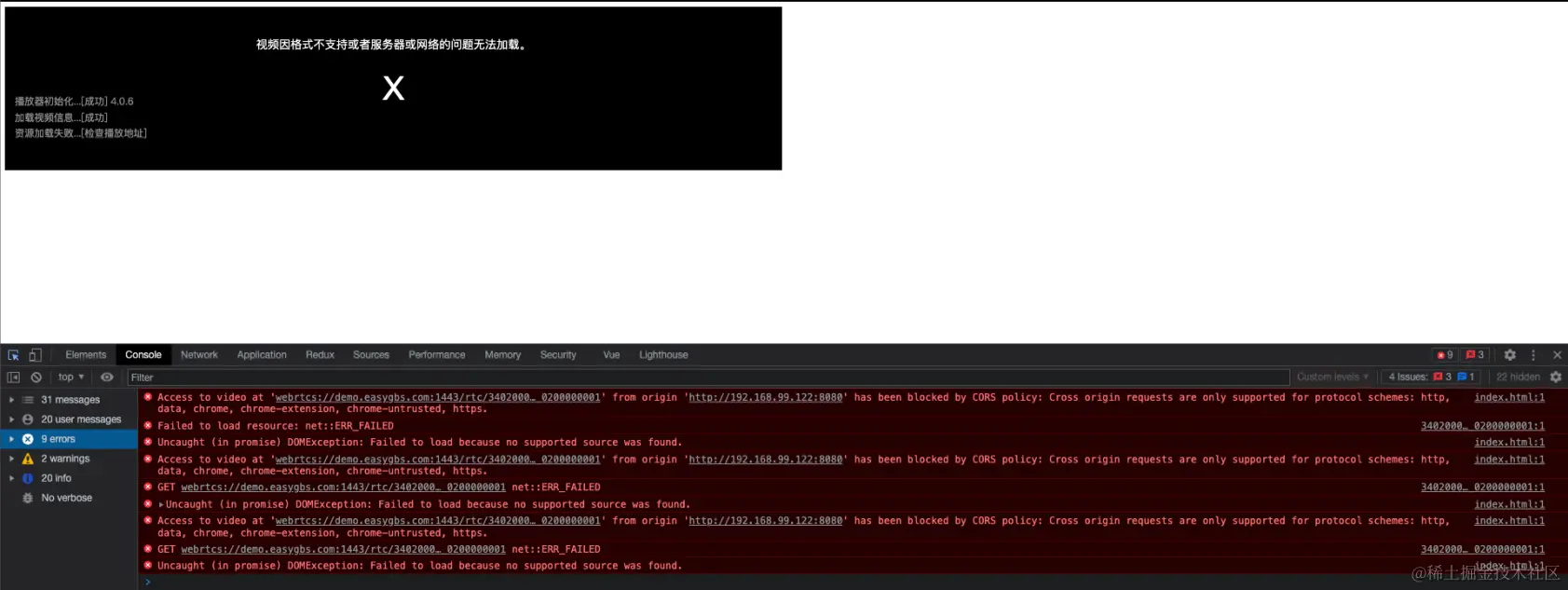Click the '22 hidden' messages label
The height and width of the screenshot is (590, 1568).
point(1518,377)
